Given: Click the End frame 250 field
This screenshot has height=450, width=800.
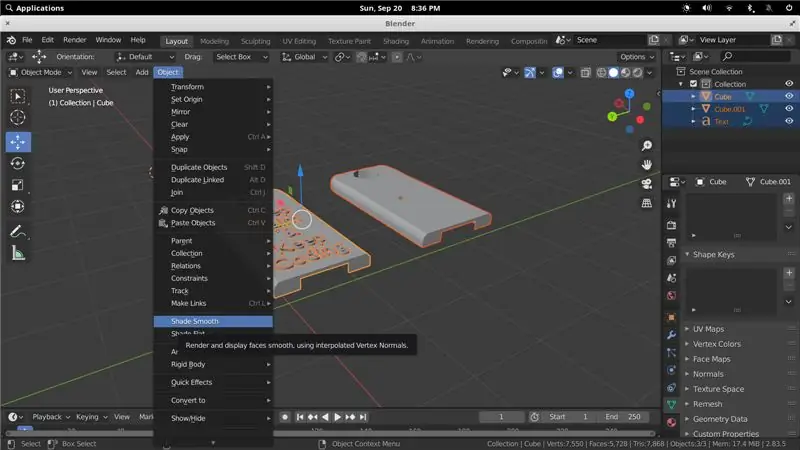Looking at the screenshot, I should pyautogui.click(x=623, y=417).
